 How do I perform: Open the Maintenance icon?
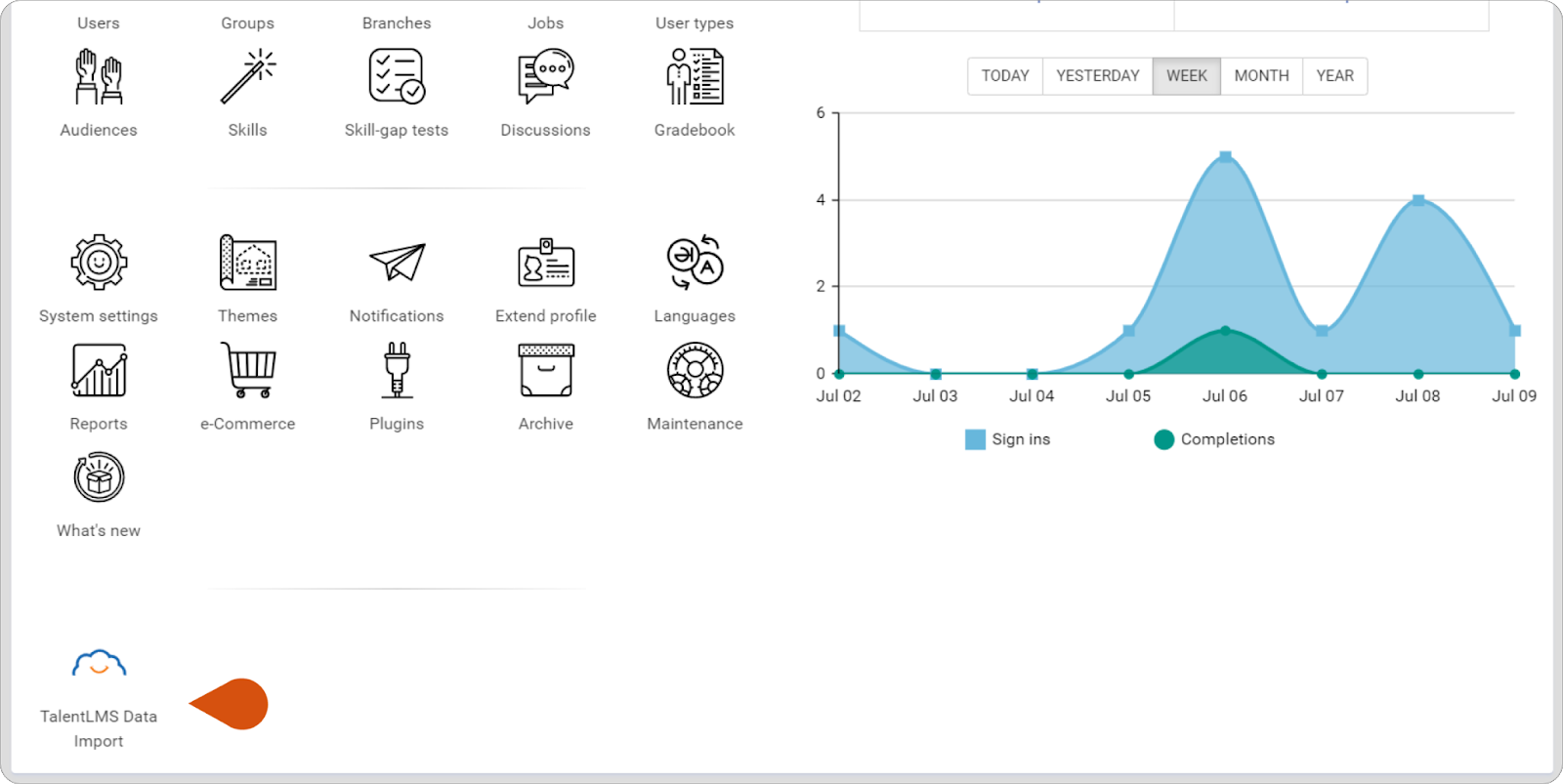[695, 370]
